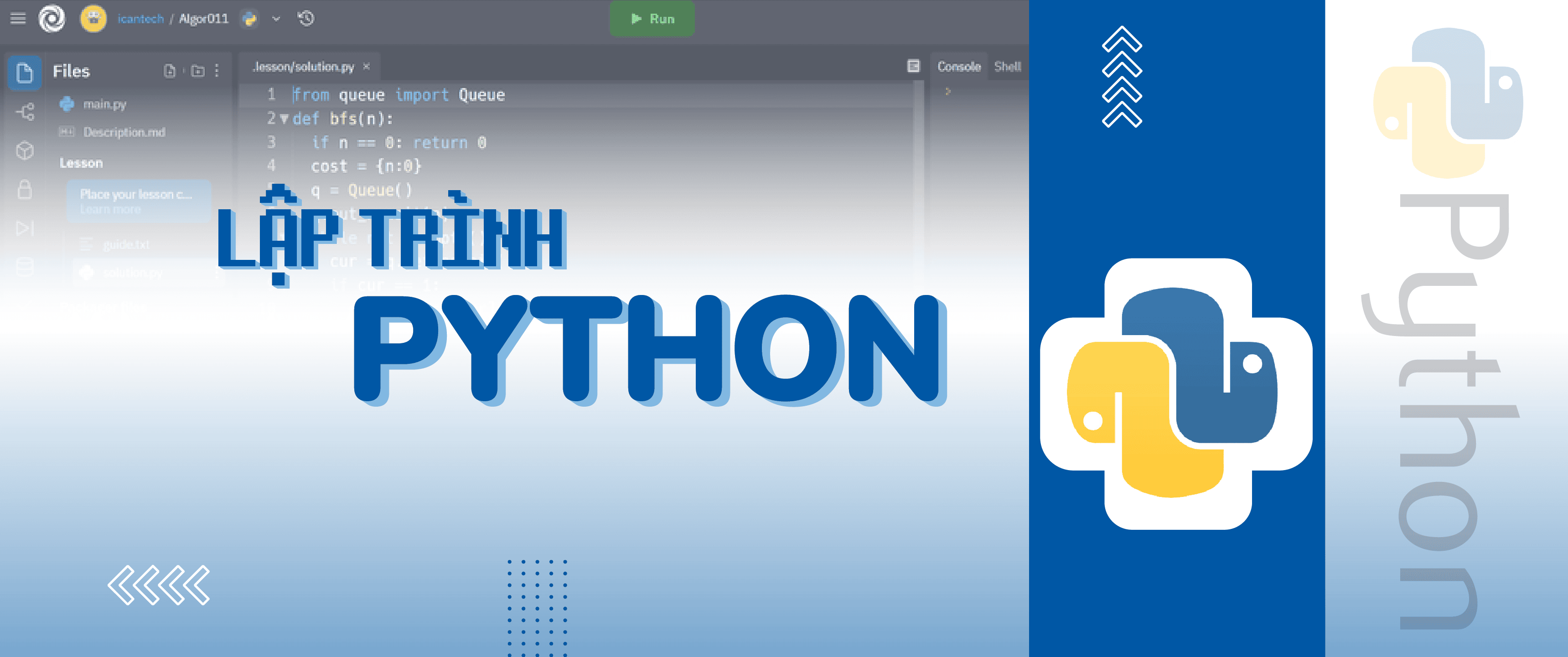Expand the project dropdown chevron
The height and width of the screenshot is (657, 1568).
click(276, 19)
